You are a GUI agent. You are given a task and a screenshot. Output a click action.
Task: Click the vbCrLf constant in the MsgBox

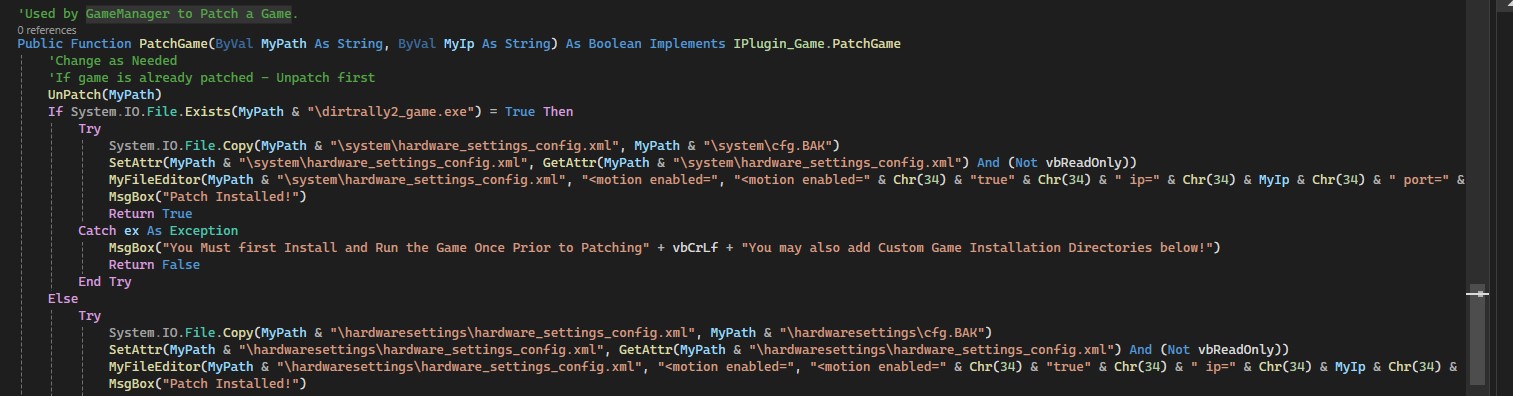[695, 248]
